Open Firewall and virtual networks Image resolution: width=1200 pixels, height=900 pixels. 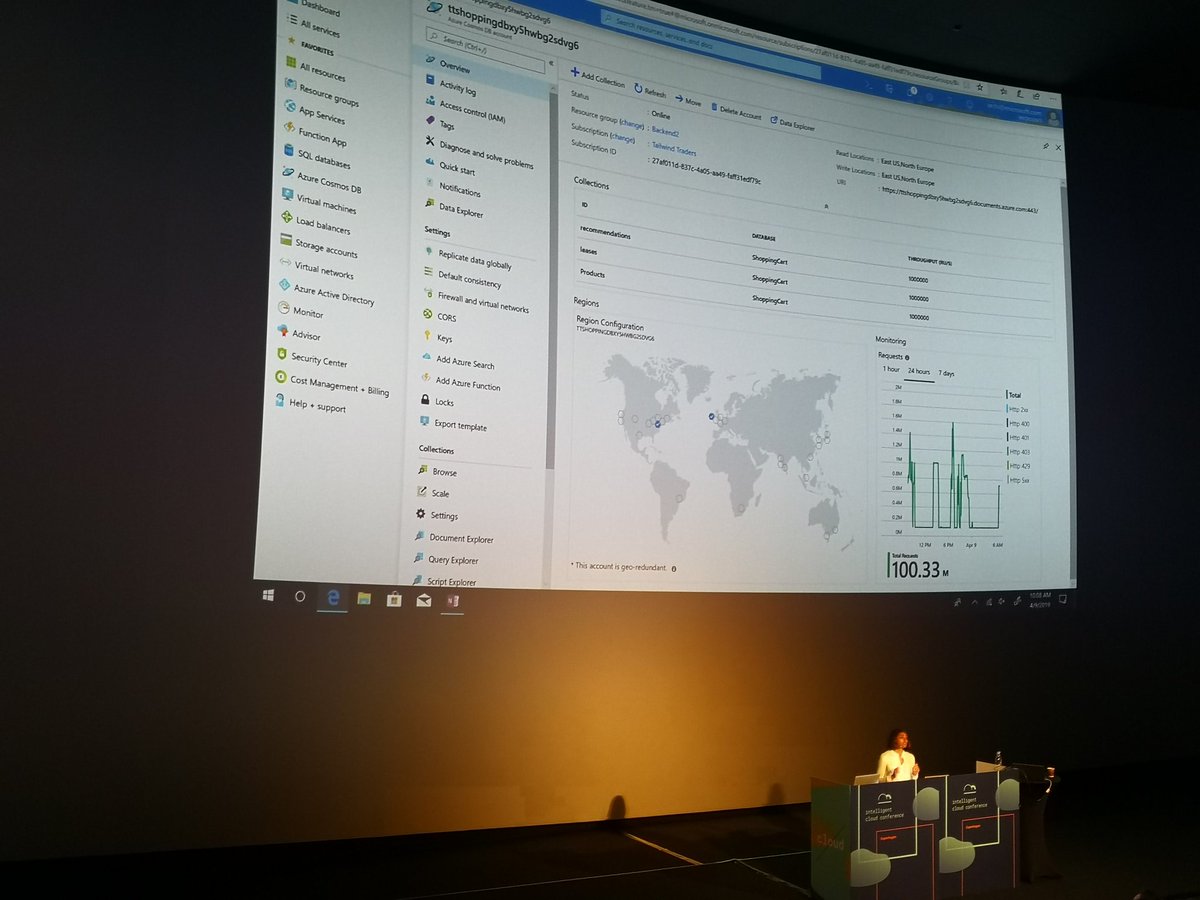[483, 302]
